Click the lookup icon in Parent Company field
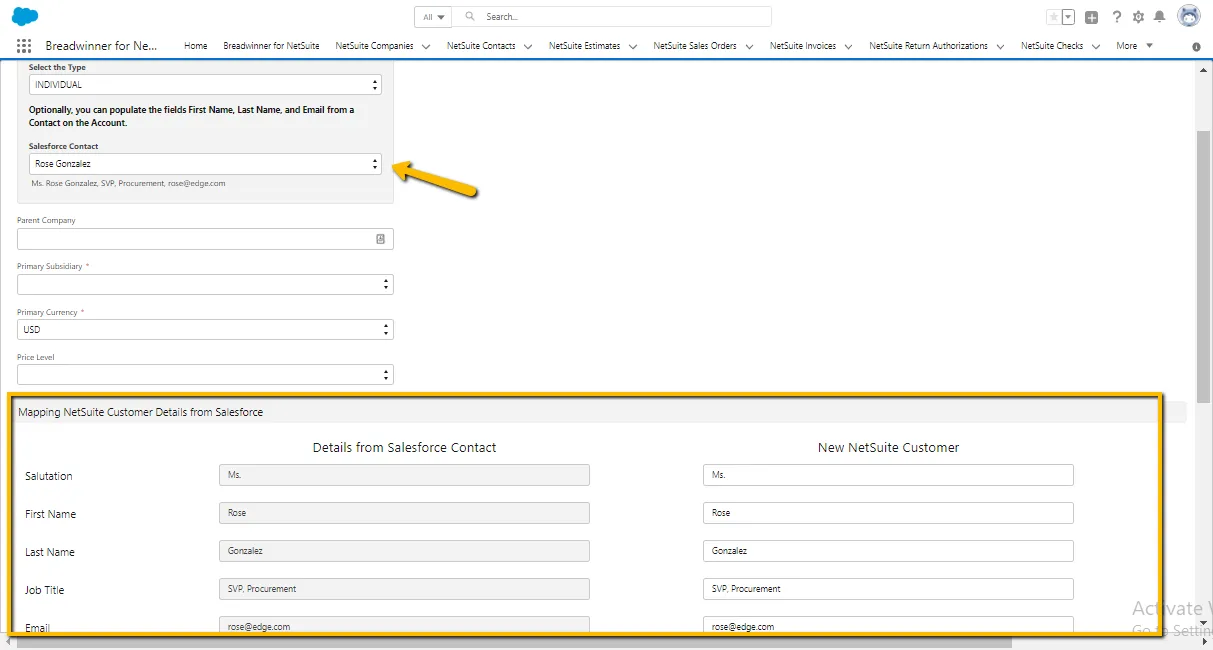This screenshot has width=1213, height=650. 381,239
